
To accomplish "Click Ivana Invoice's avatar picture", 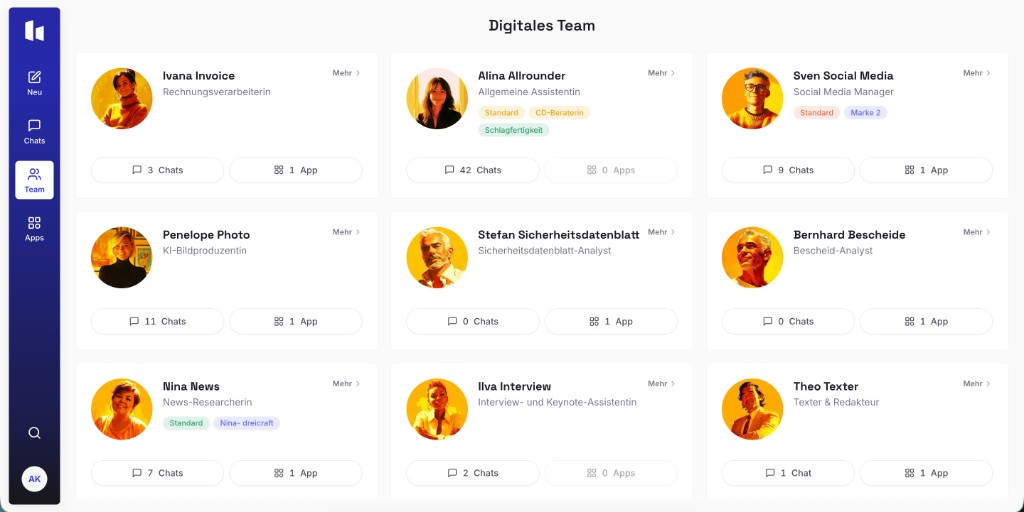I will pos(121,99).
